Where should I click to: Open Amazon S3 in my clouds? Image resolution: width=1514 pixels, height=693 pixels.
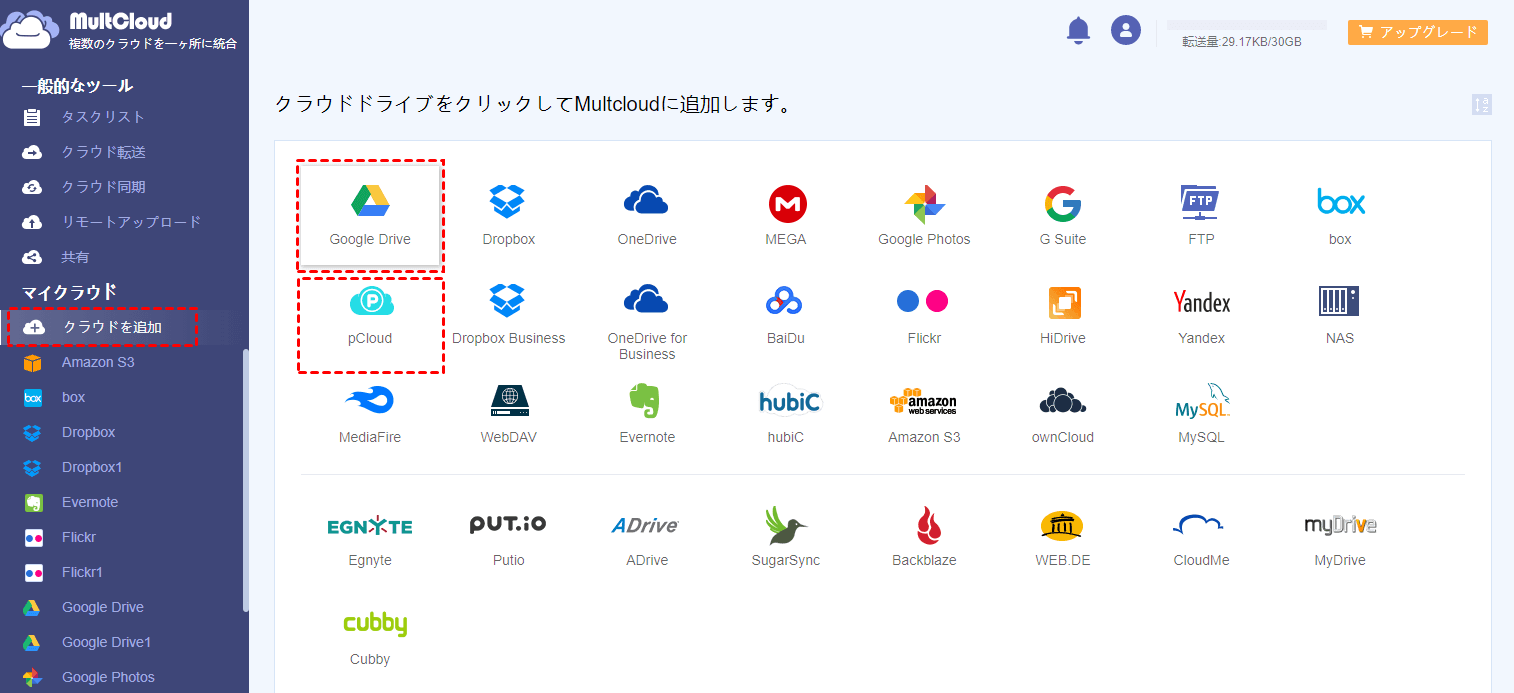tap(98, 362)
